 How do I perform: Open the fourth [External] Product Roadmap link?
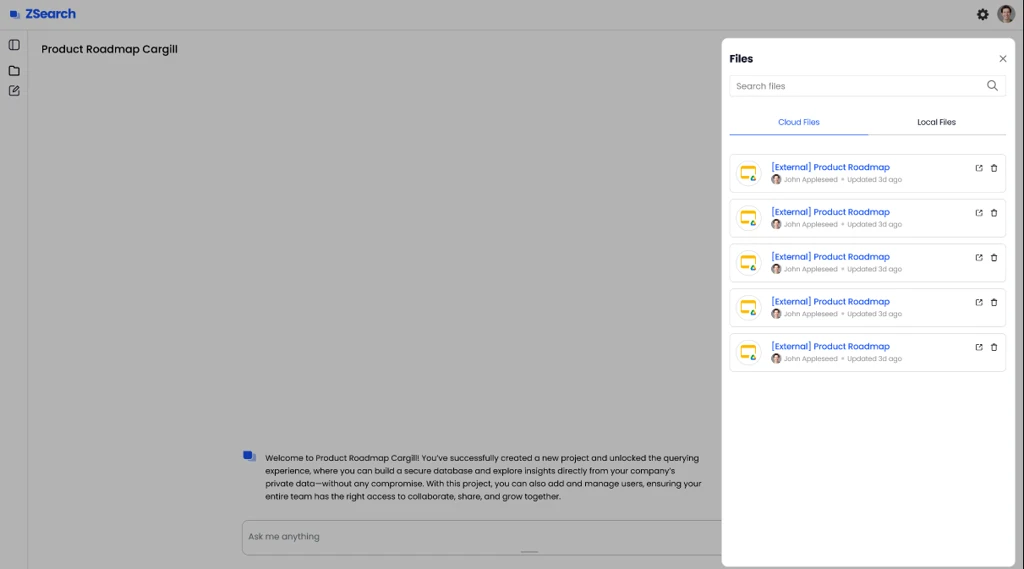830,301
